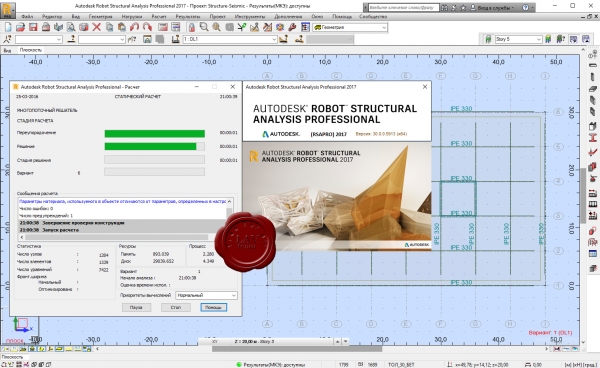The height and width of the screenshot is (368, 600).
Task: Click the main view vertical scrollbar
Action: [x=583, y=195]
